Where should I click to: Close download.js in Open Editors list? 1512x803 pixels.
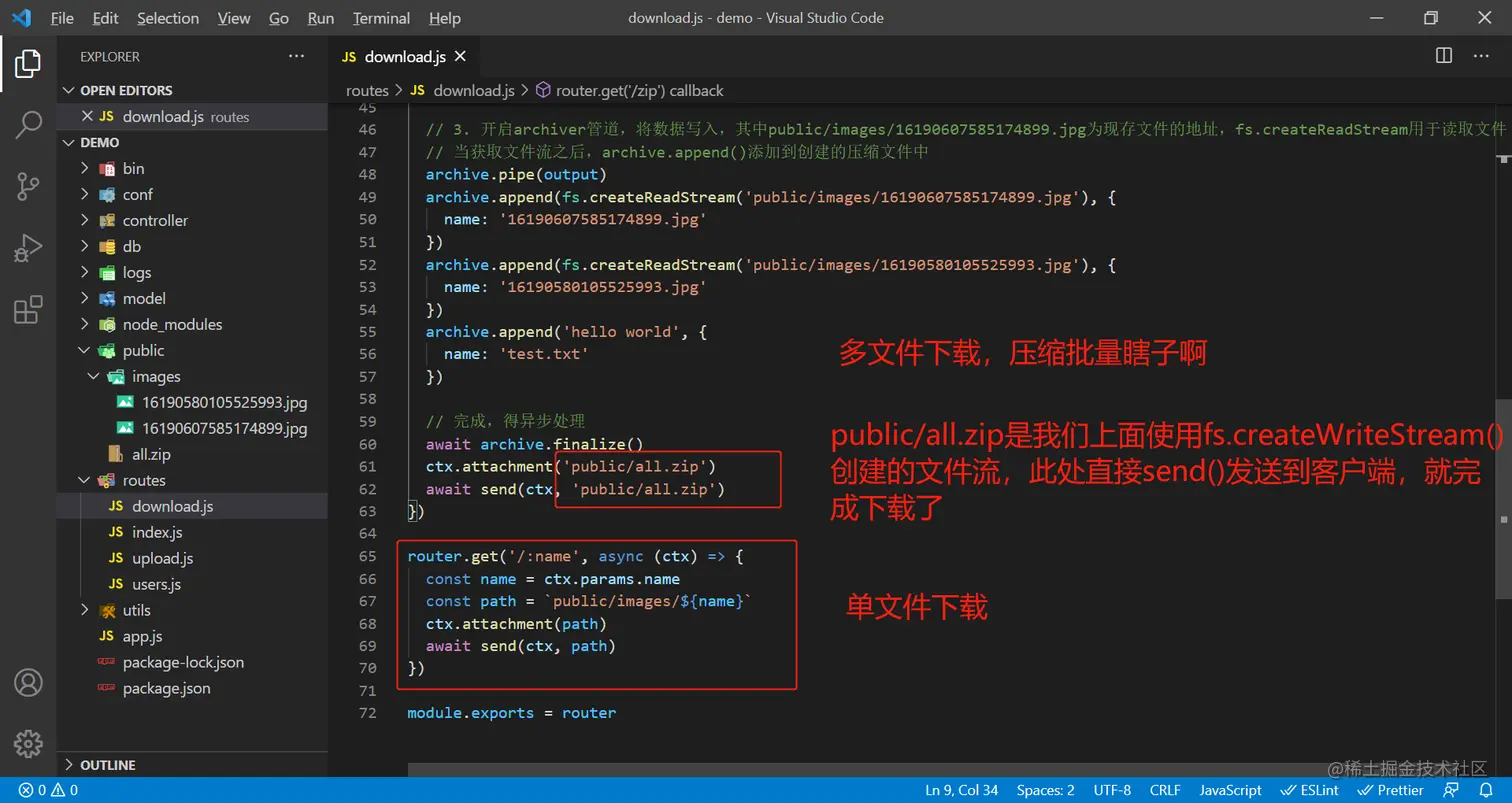pos(87,116)
